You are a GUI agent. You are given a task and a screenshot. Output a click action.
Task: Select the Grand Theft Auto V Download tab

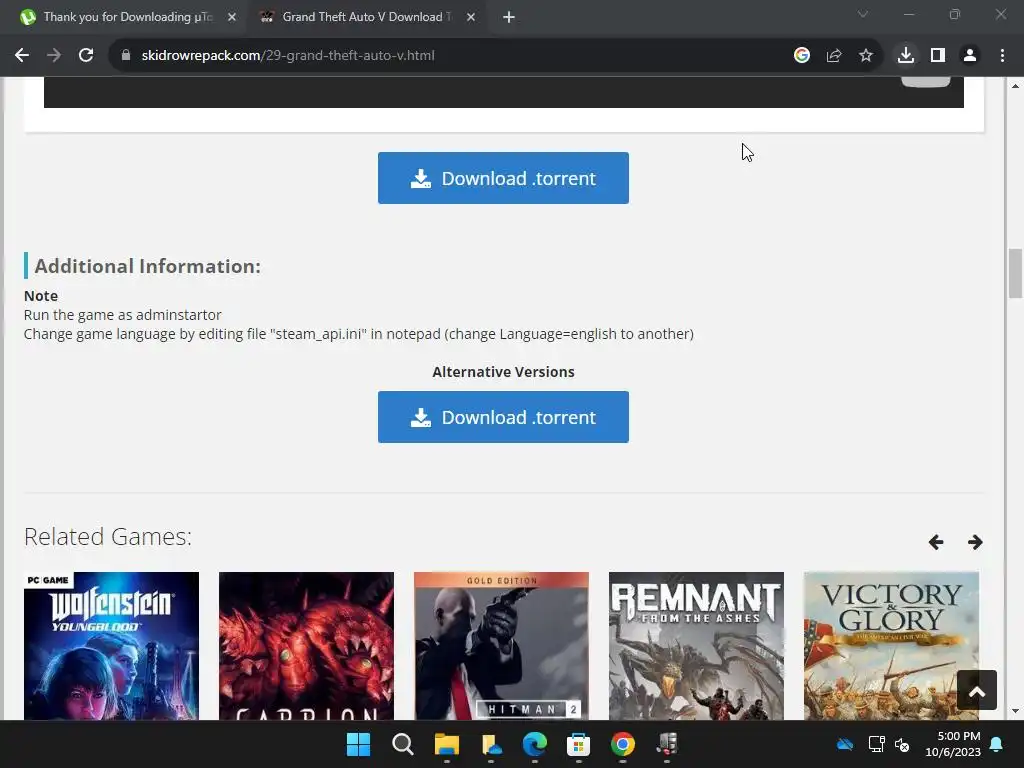click(366, 17)
